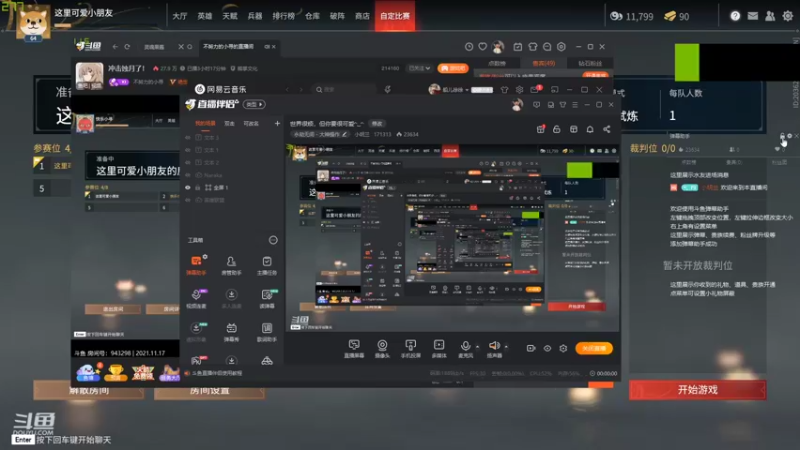Click the 修改 button beside the stream title
This screenshot has height=450, width=800.
tap(377, 123)
